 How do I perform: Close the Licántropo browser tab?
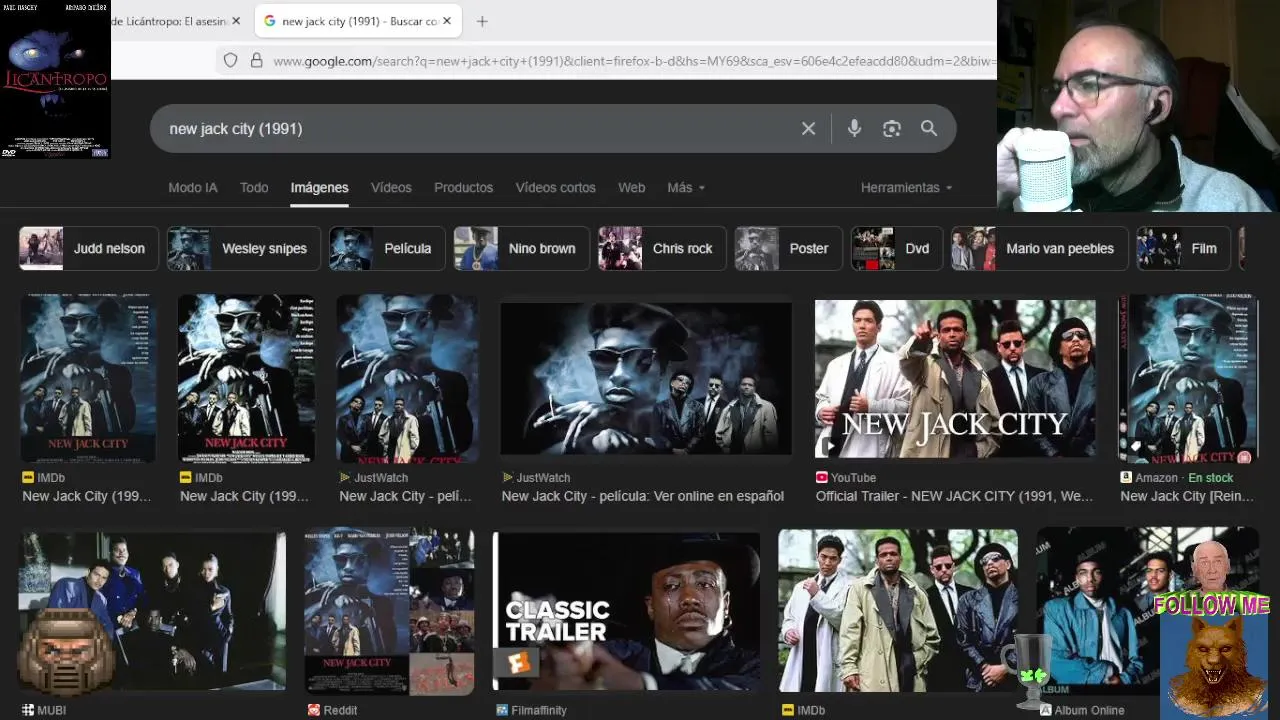coord(236,21)
